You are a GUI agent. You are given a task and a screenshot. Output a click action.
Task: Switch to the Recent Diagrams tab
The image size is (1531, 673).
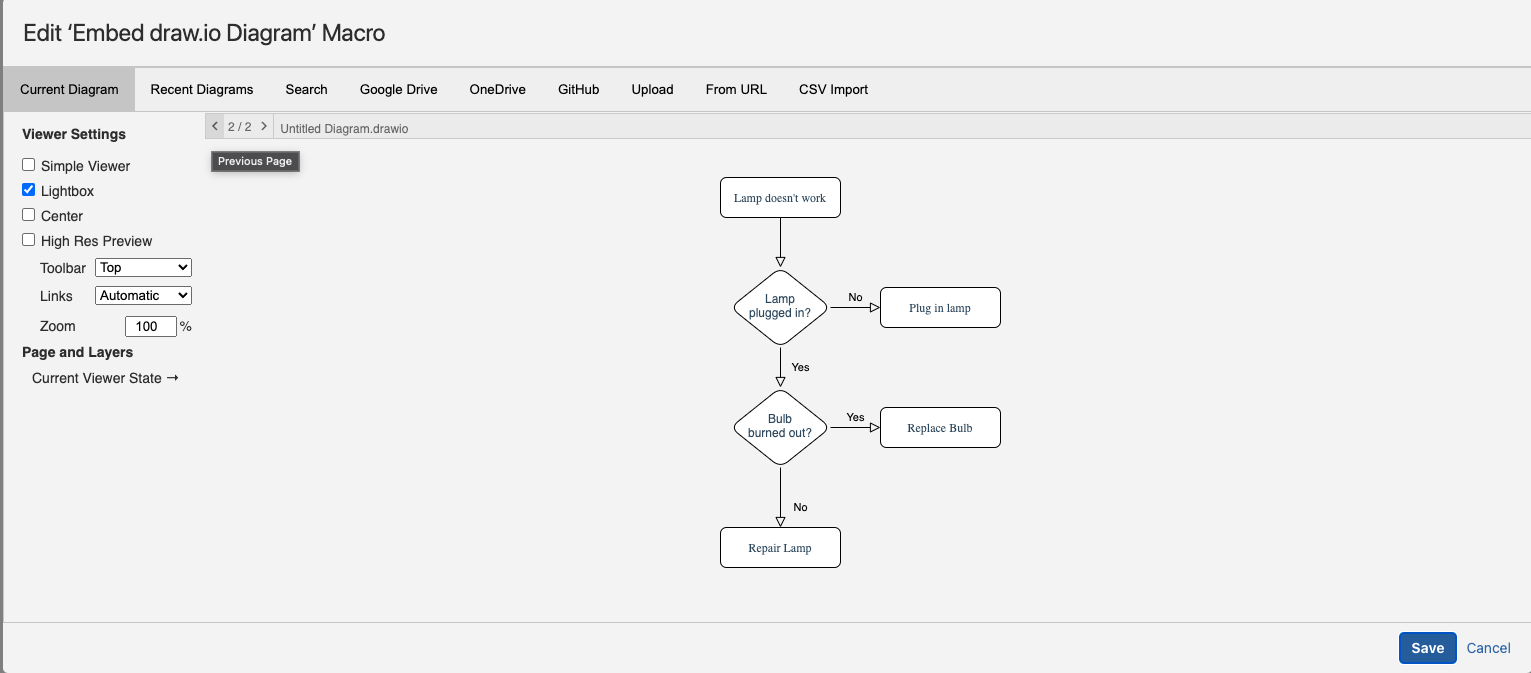pyautogui.click(x=202, y=89)
